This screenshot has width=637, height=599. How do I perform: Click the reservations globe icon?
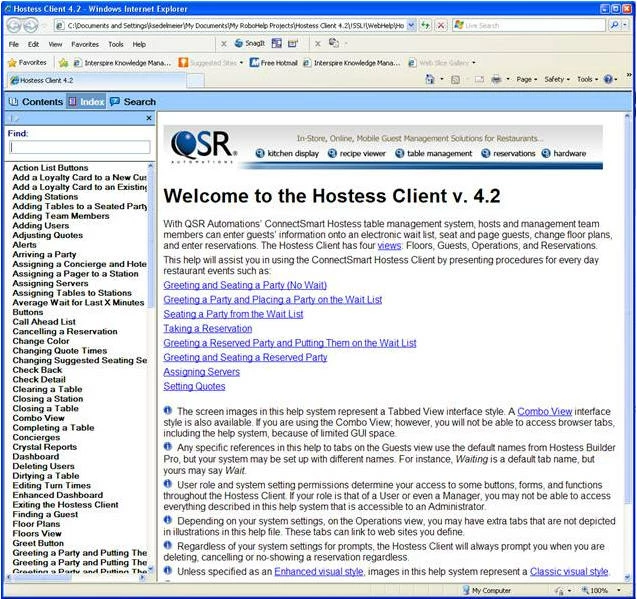click(485, 154)
